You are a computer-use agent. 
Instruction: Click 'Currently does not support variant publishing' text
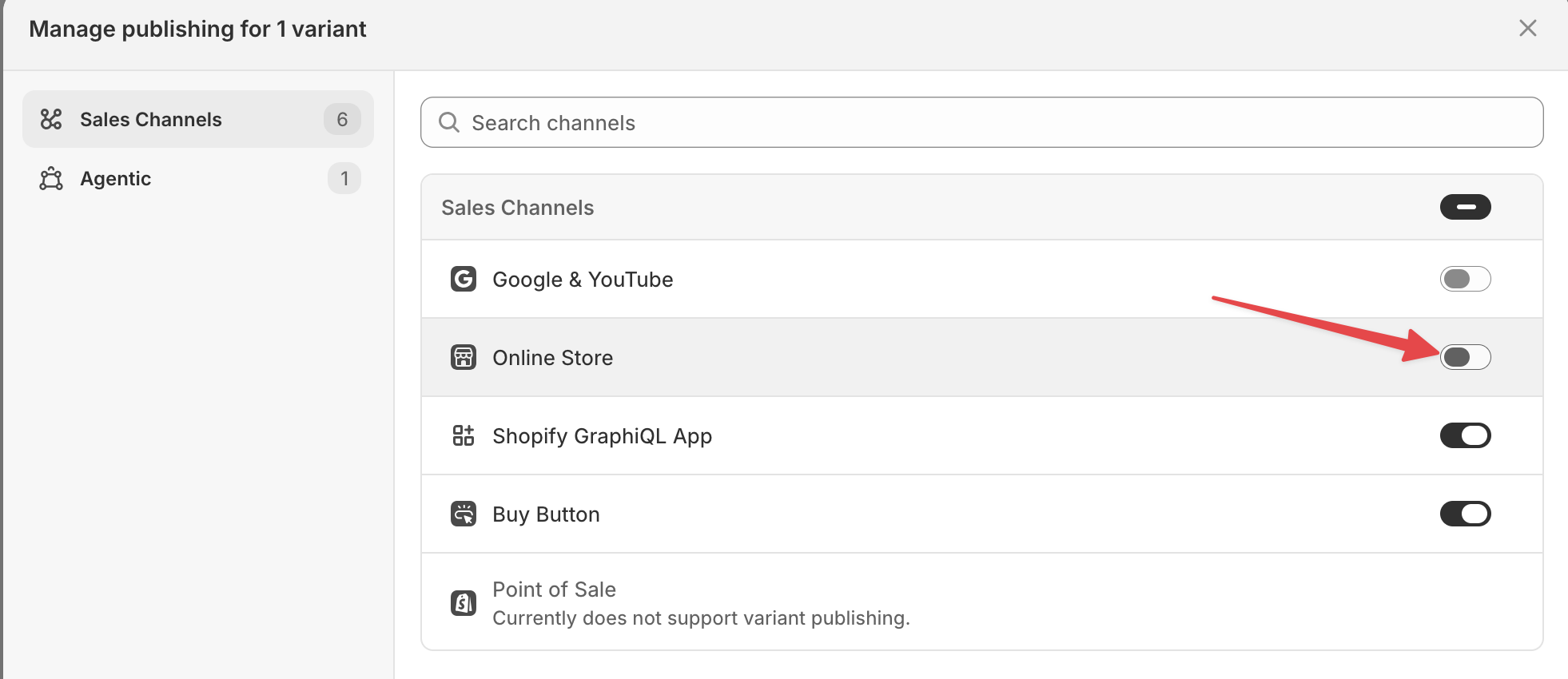tap(701, 618)
